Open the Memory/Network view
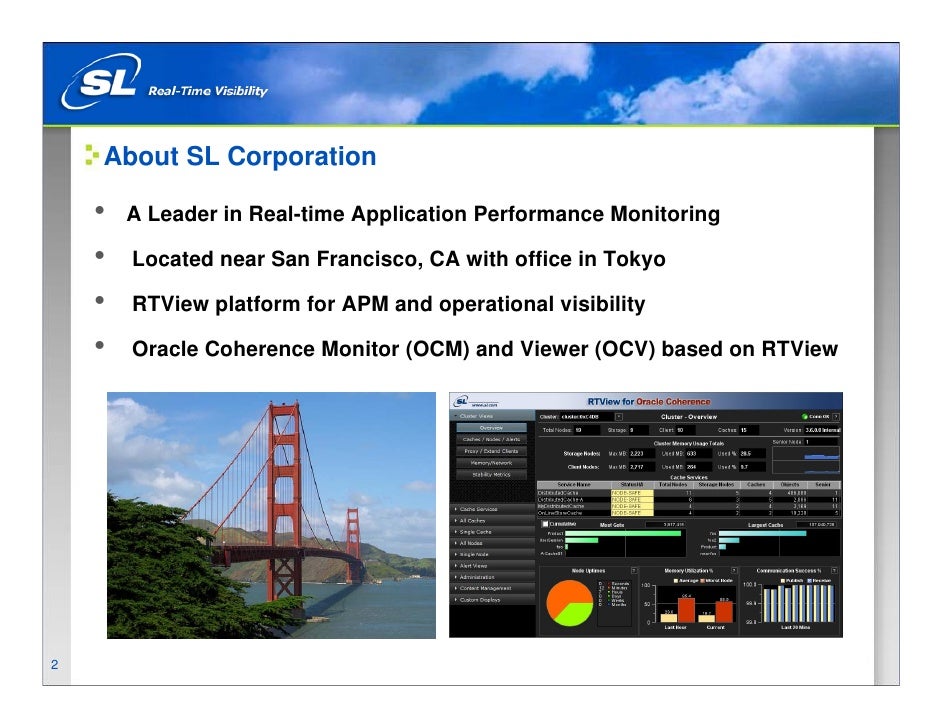942x728 pixels. click(491, 463)
